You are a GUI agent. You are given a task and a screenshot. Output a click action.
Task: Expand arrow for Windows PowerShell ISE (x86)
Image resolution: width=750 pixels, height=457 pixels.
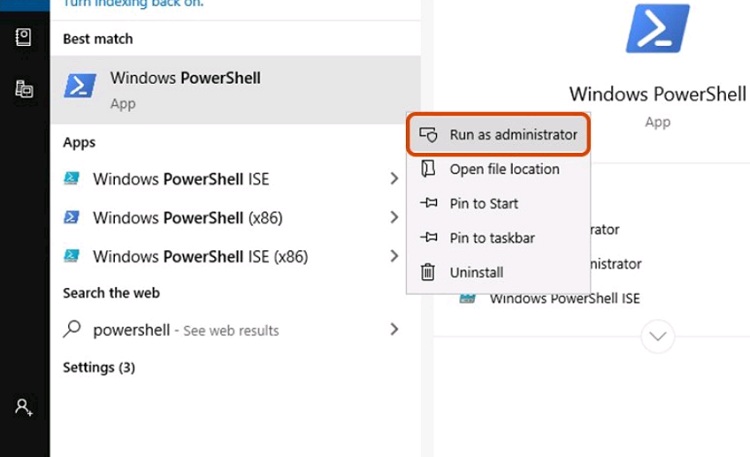point(394,256)
